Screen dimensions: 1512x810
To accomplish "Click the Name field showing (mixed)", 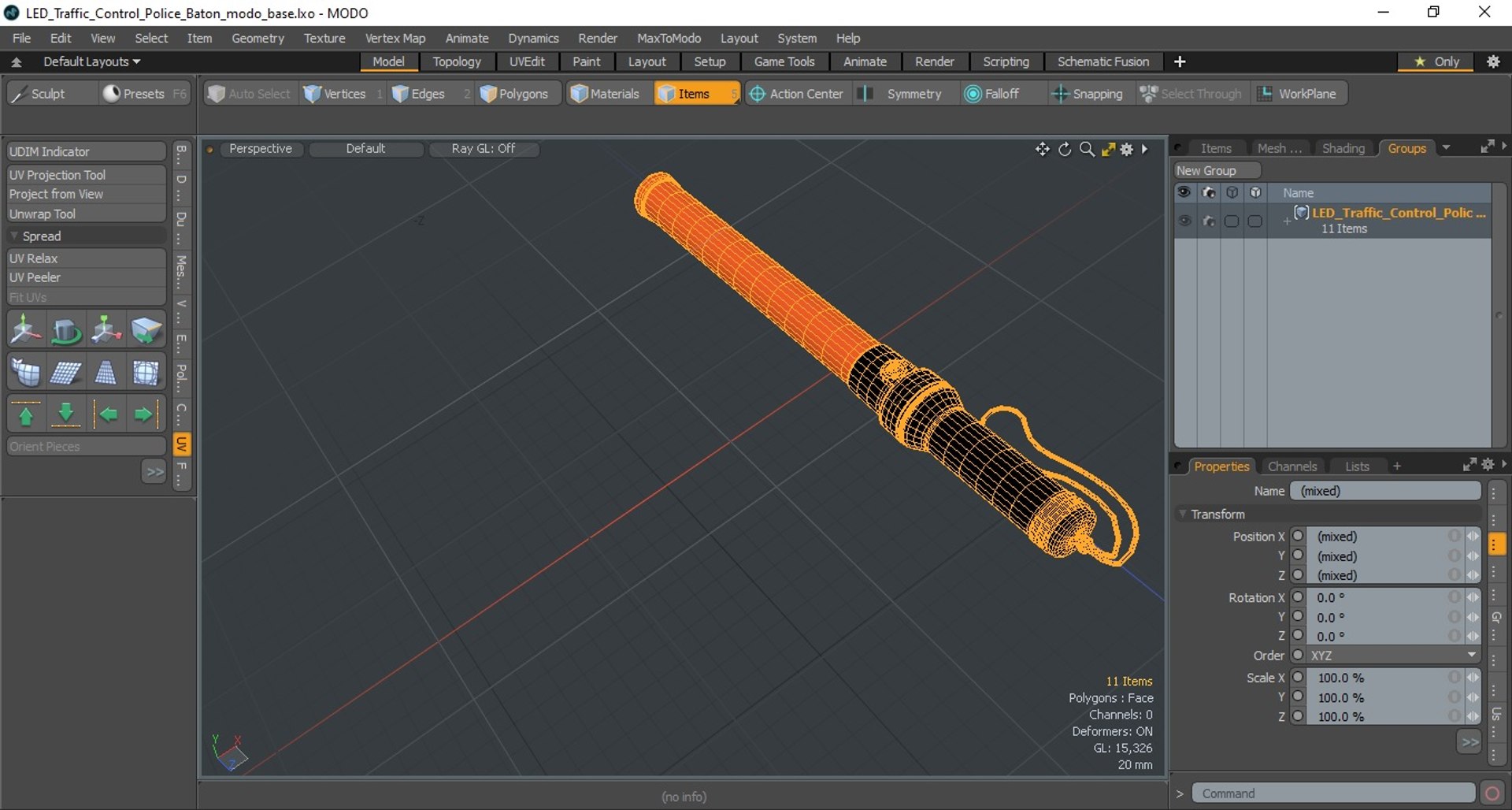I will point(1385,491).
